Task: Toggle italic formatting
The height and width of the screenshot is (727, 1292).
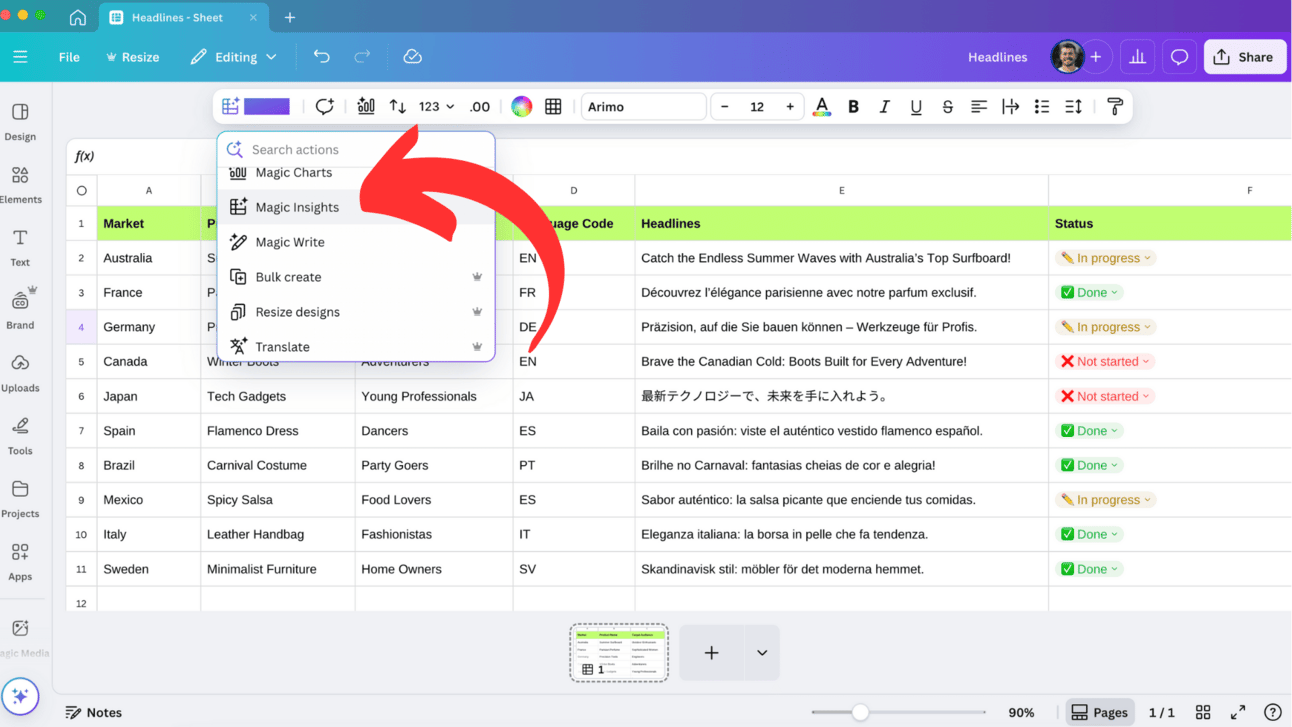Action: 884,107
